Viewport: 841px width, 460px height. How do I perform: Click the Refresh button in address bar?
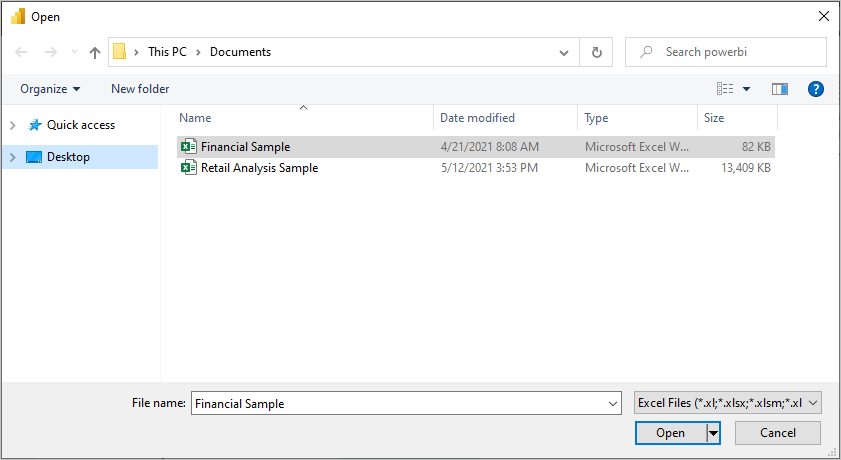(597, 52)
